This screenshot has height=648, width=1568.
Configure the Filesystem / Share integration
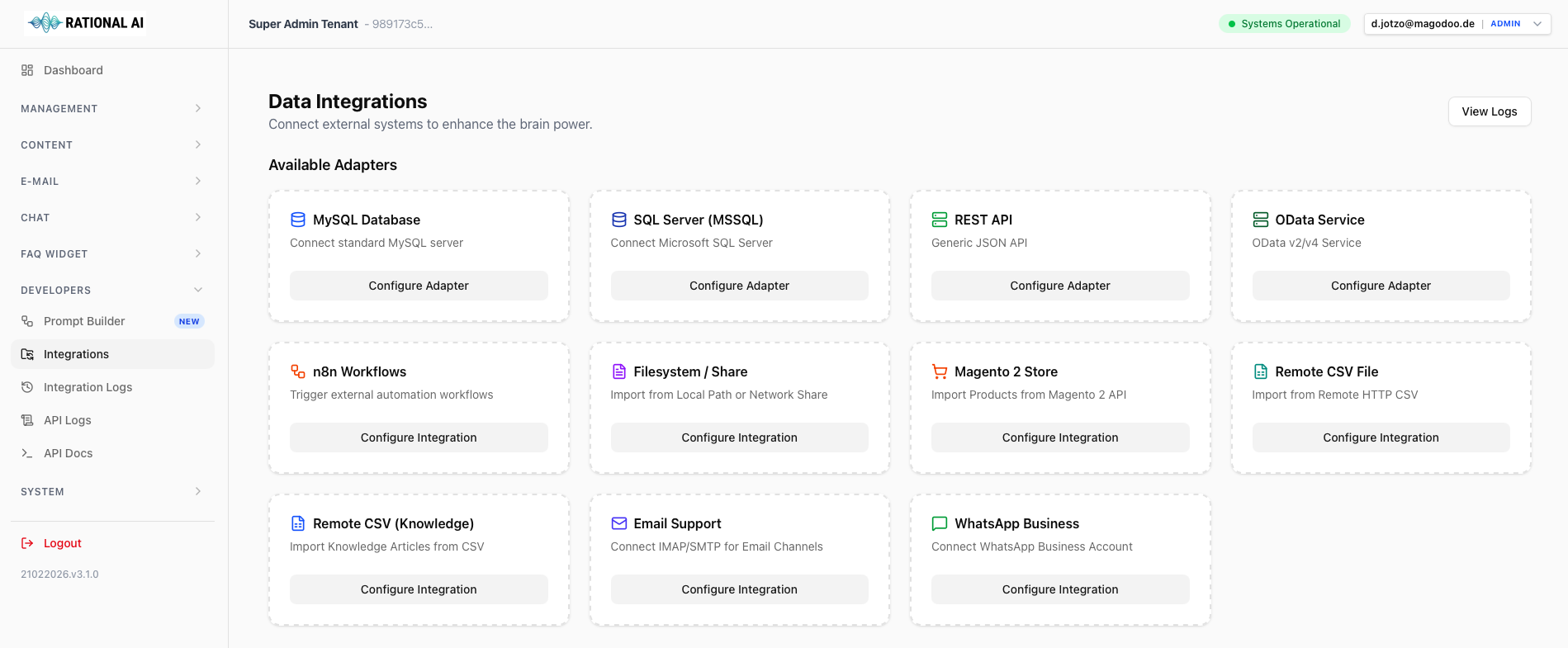739,438
